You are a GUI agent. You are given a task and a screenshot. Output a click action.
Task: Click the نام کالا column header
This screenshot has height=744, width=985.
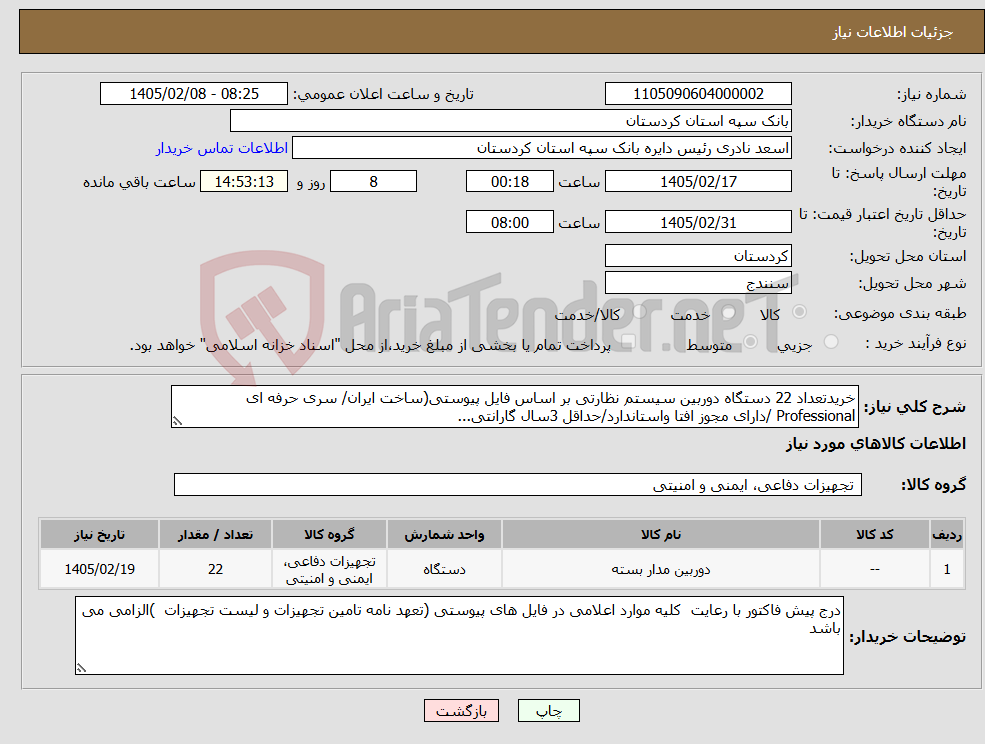click(x=661, y=534)
